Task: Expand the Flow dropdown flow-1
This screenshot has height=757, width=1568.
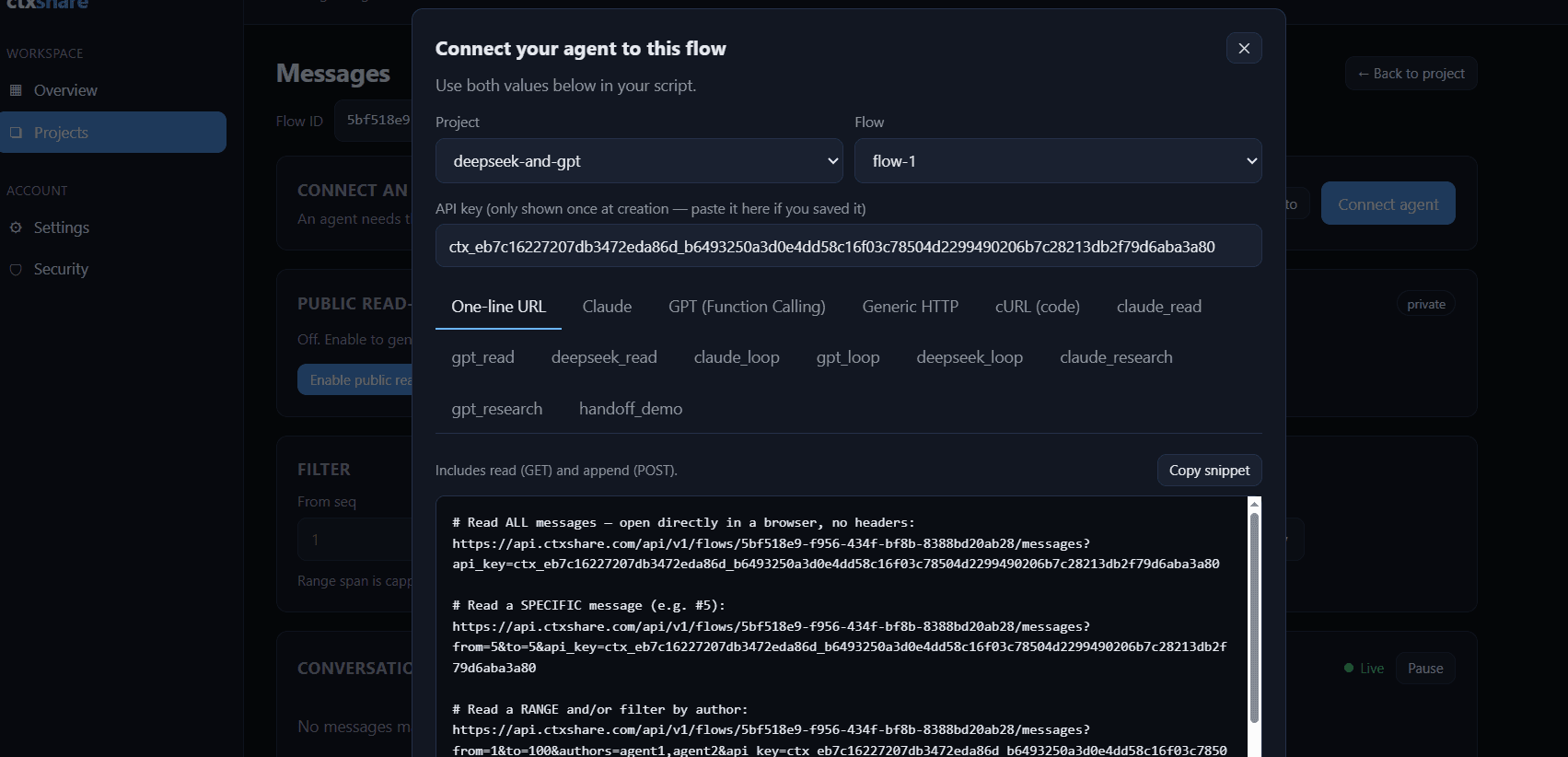Action: click(x=1058, y=161)
